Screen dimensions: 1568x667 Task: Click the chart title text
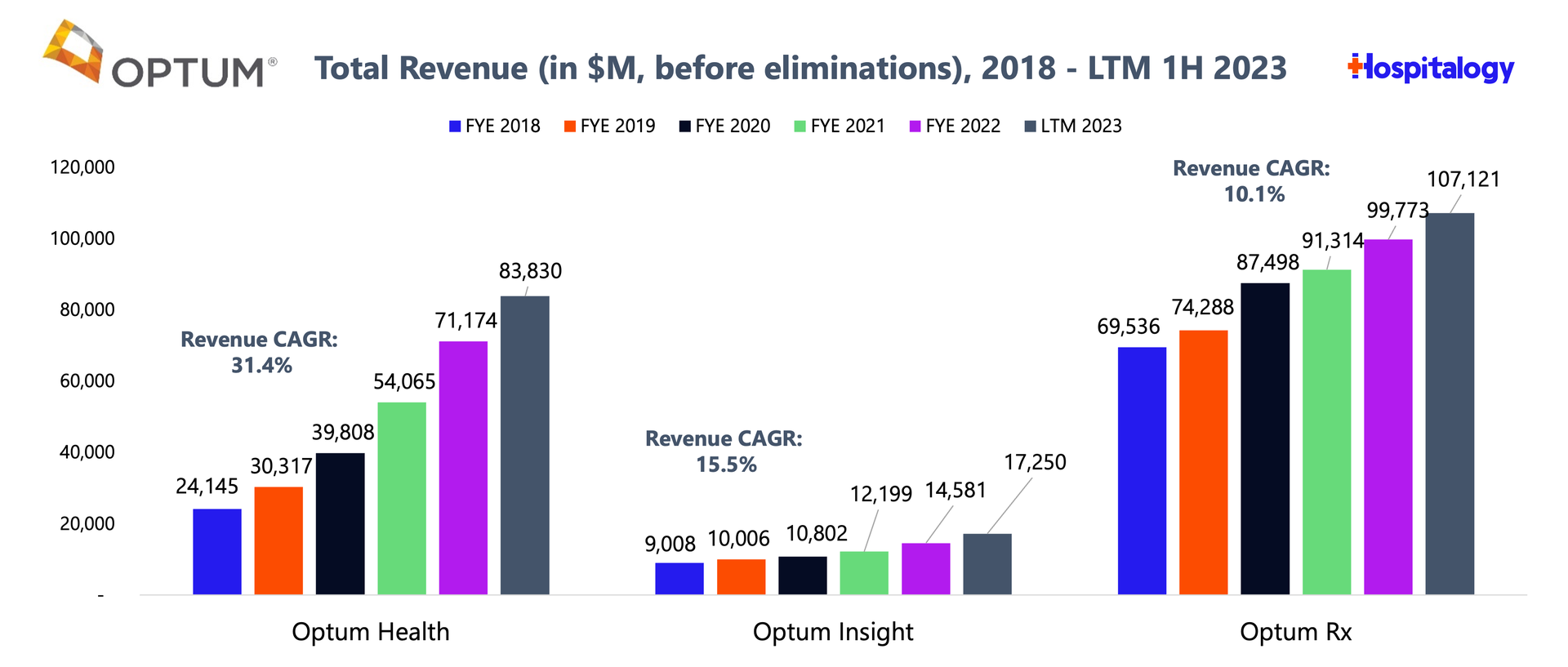point(800,69)
